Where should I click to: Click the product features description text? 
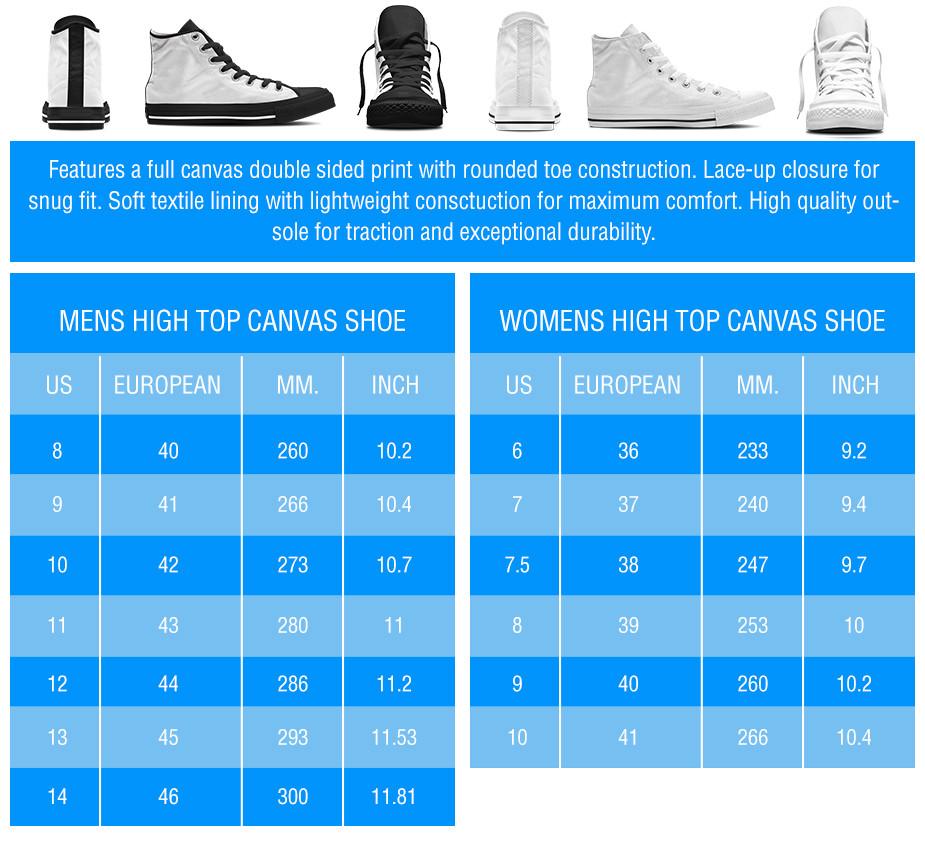[x=462, y=202]
